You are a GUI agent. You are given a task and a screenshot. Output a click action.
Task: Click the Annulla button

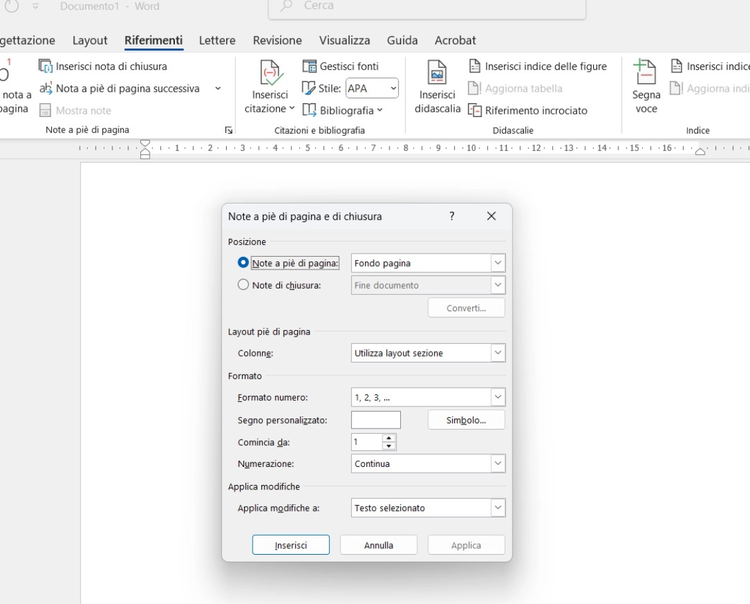378,545
